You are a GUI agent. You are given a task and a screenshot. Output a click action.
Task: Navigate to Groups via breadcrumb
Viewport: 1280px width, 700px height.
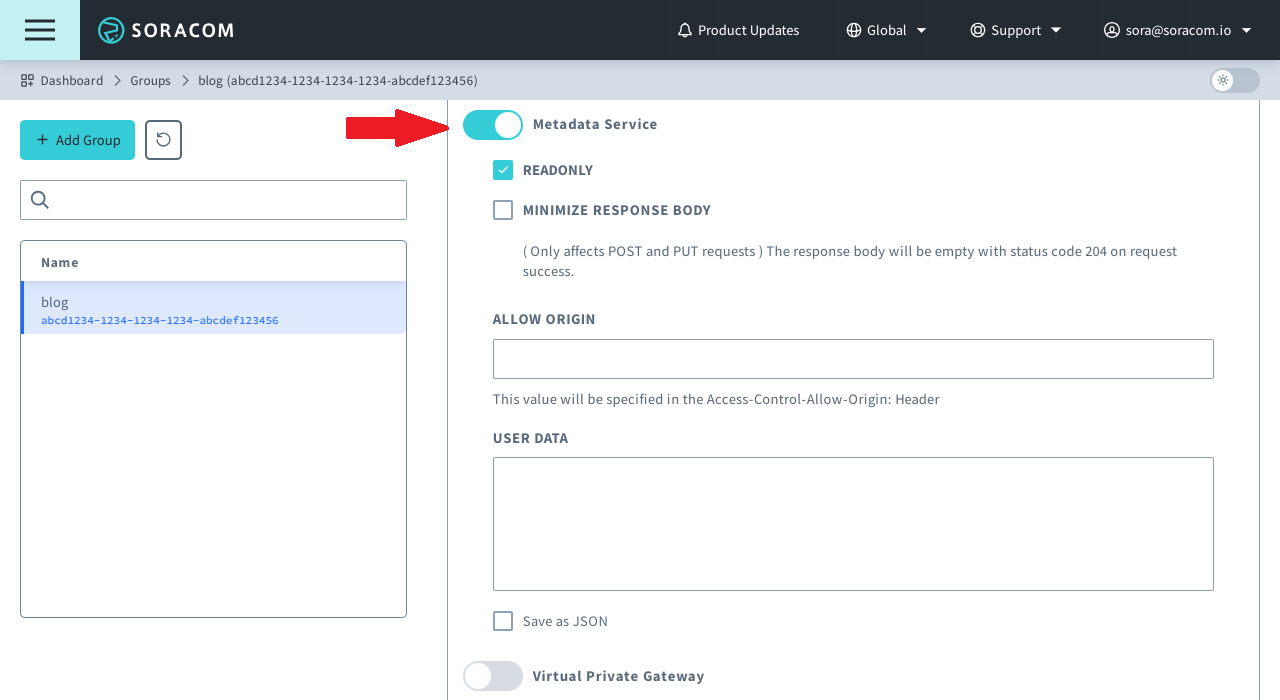150,80
